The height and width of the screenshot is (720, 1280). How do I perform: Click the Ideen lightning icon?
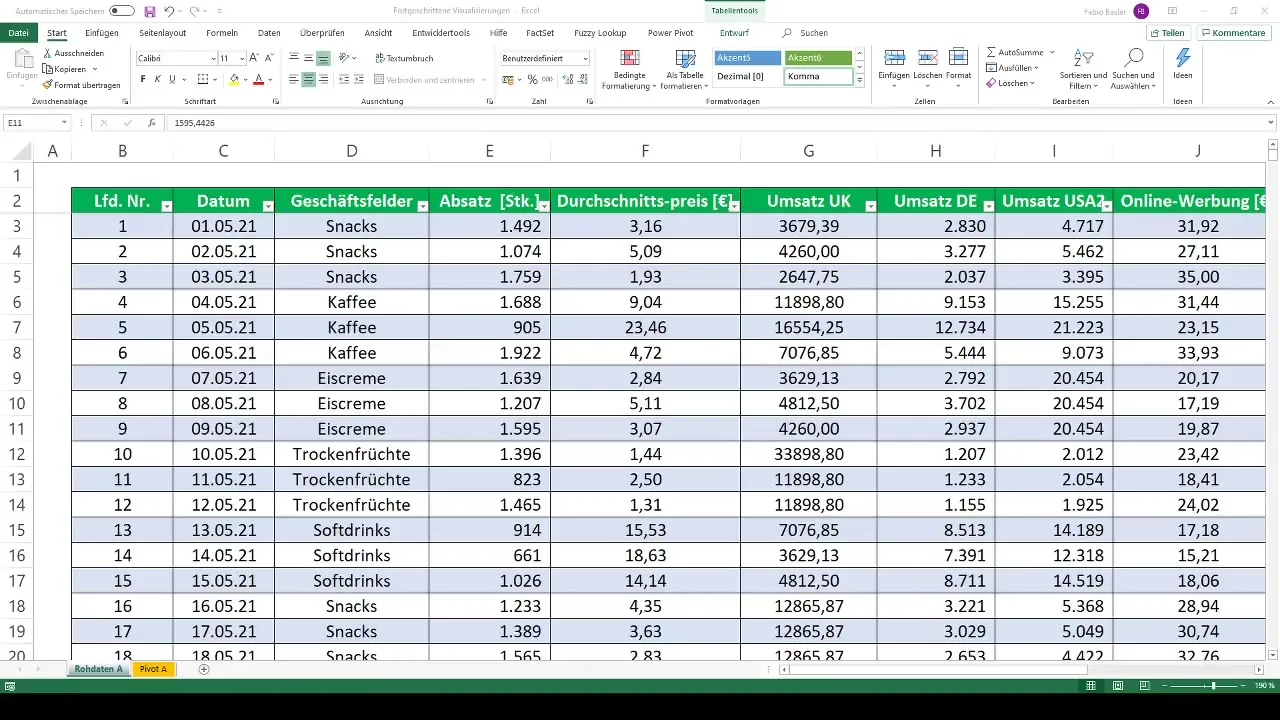pos(1183,65)
